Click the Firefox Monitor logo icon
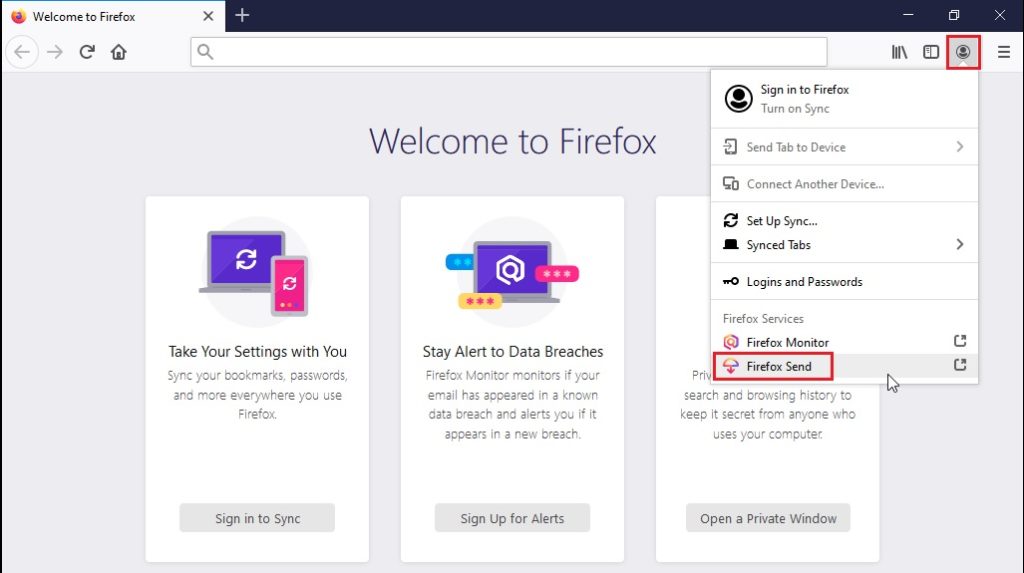The height and width of the screenshot is (573, 1024). point(731,342)
